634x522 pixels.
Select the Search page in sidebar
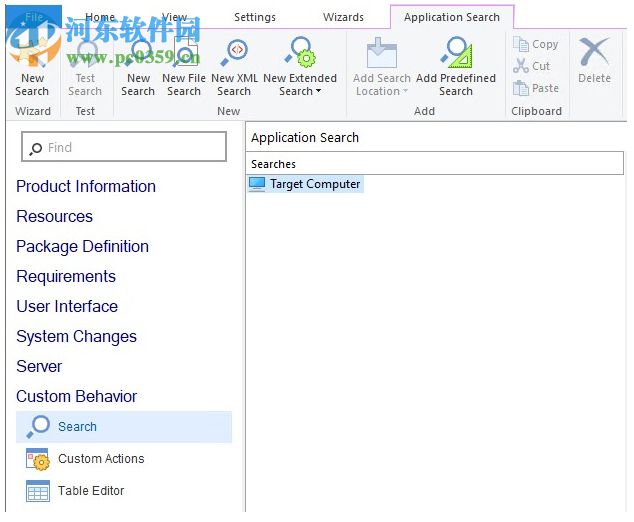124,427
